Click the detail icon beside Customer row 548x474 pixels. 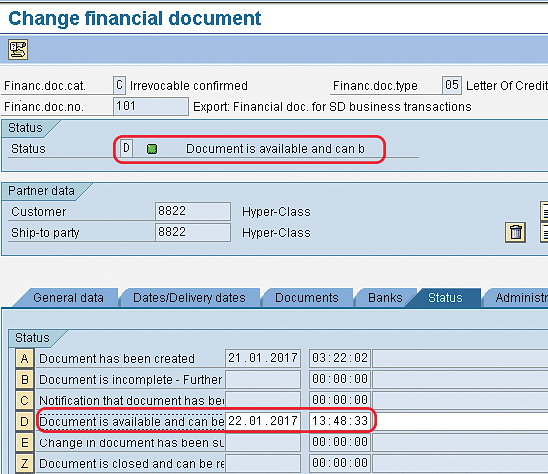pyautogui.click(x=544, y=211)
